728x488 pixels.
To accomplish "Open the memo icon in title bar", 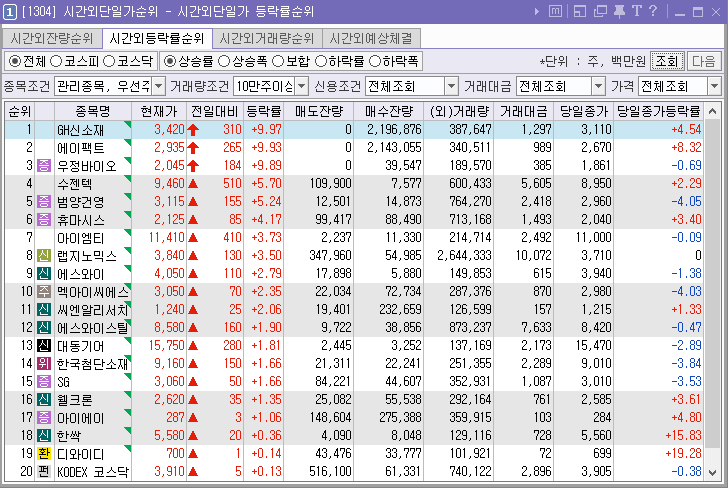I will 555,11.
